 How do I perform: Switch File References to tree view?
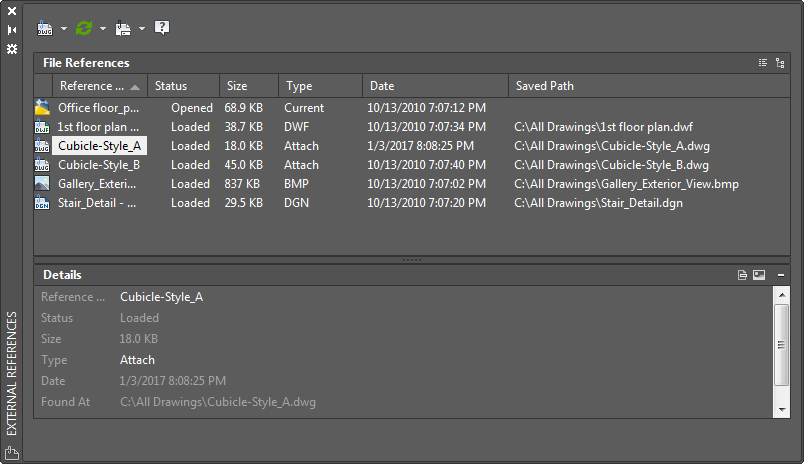(780, 62)
